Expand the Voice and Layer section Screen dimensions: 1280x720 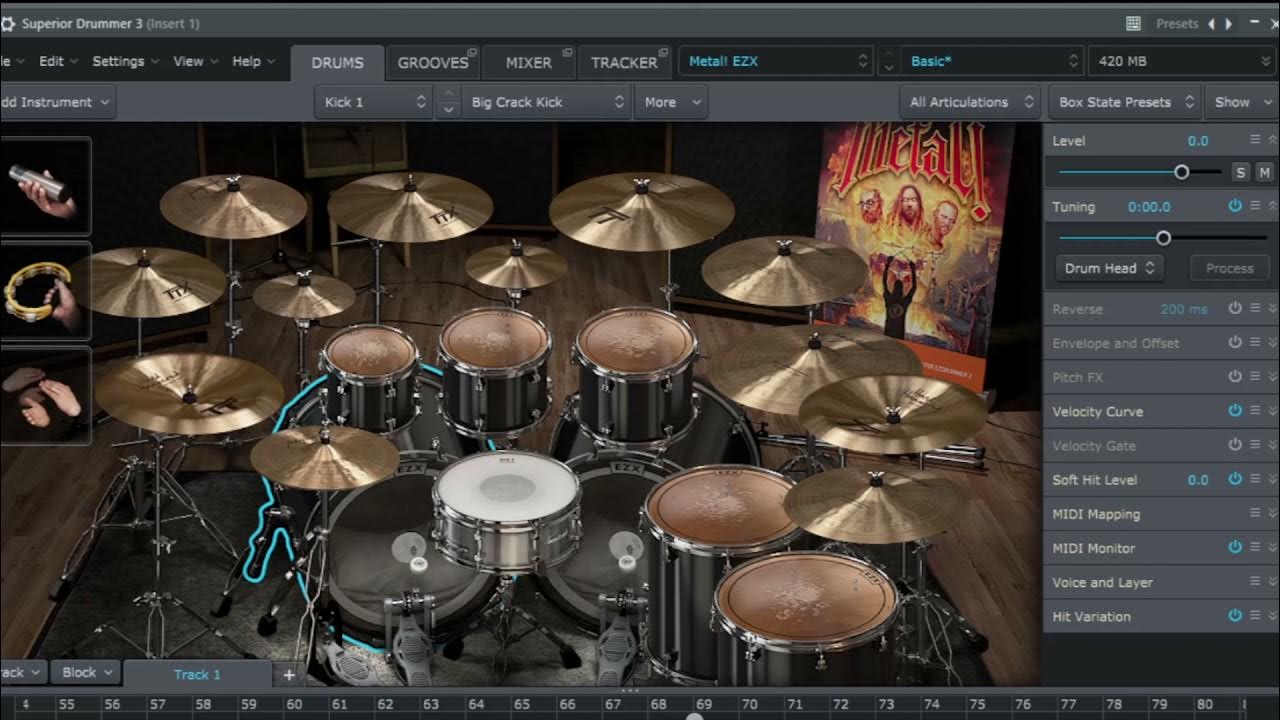point(1272,582)
